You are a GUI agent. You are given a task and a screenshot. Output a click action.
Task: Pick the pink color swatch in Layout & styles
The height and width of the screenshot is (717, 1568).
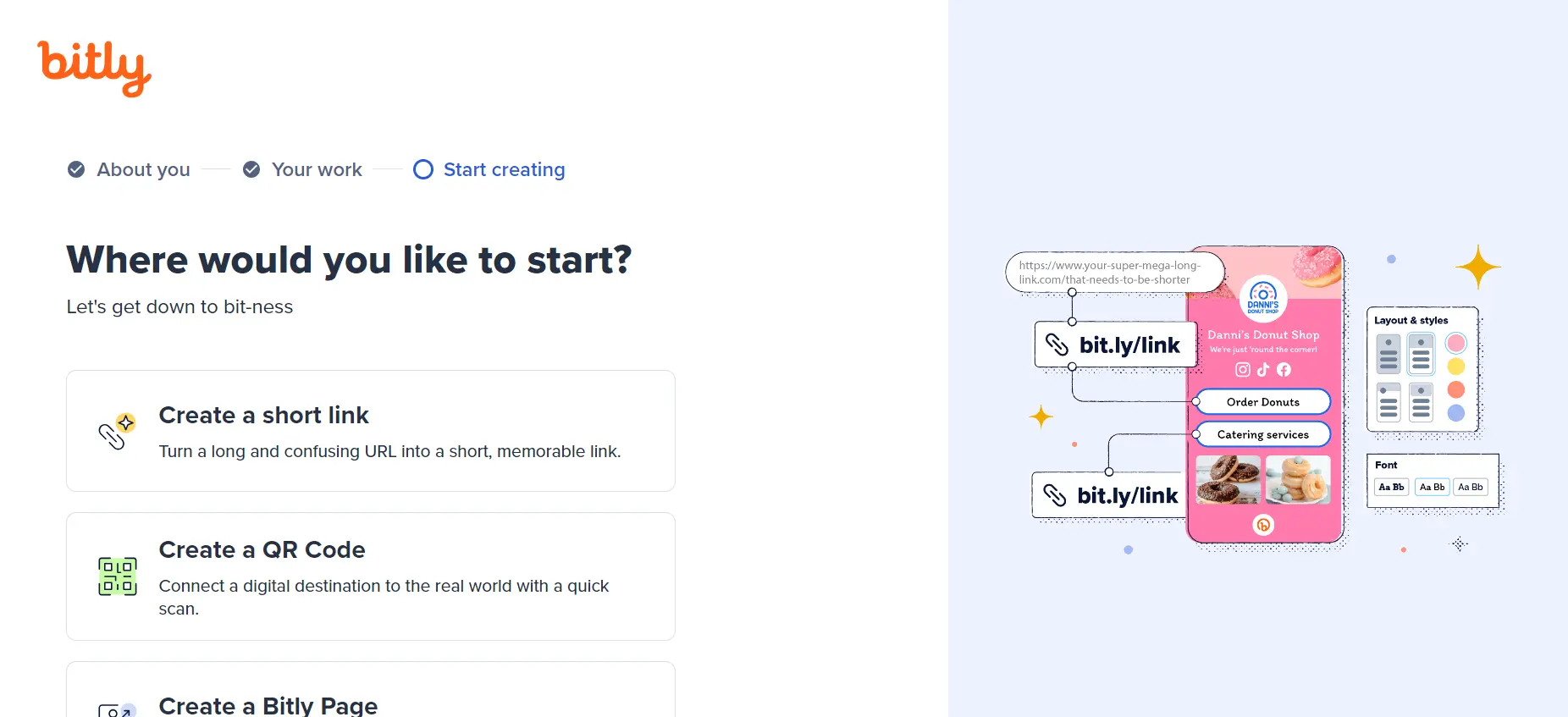tap(1455, 343)
